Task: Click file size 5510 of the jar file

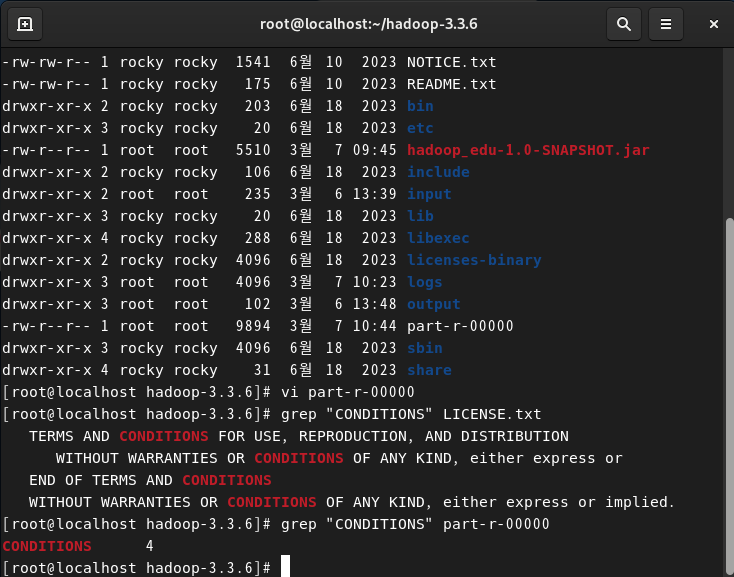Action: coord(253,150)
